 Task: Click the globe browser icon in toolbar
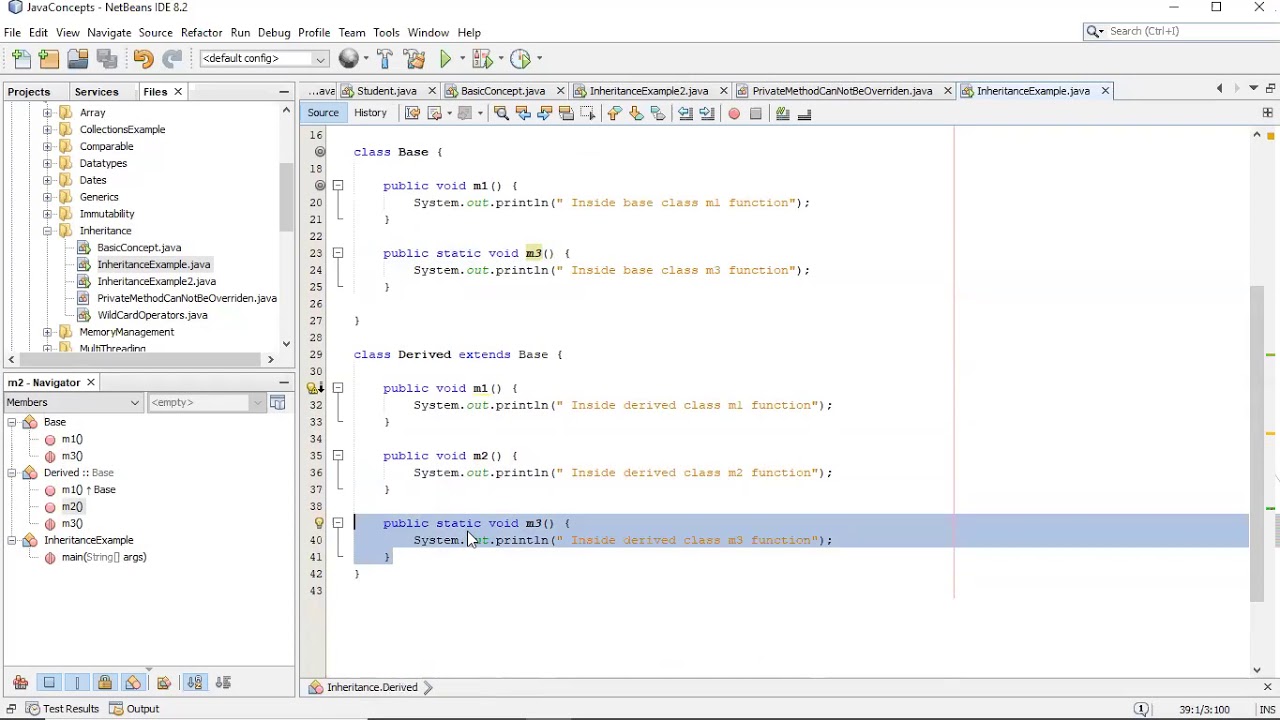pyautogui.click(x=348, y=58)
